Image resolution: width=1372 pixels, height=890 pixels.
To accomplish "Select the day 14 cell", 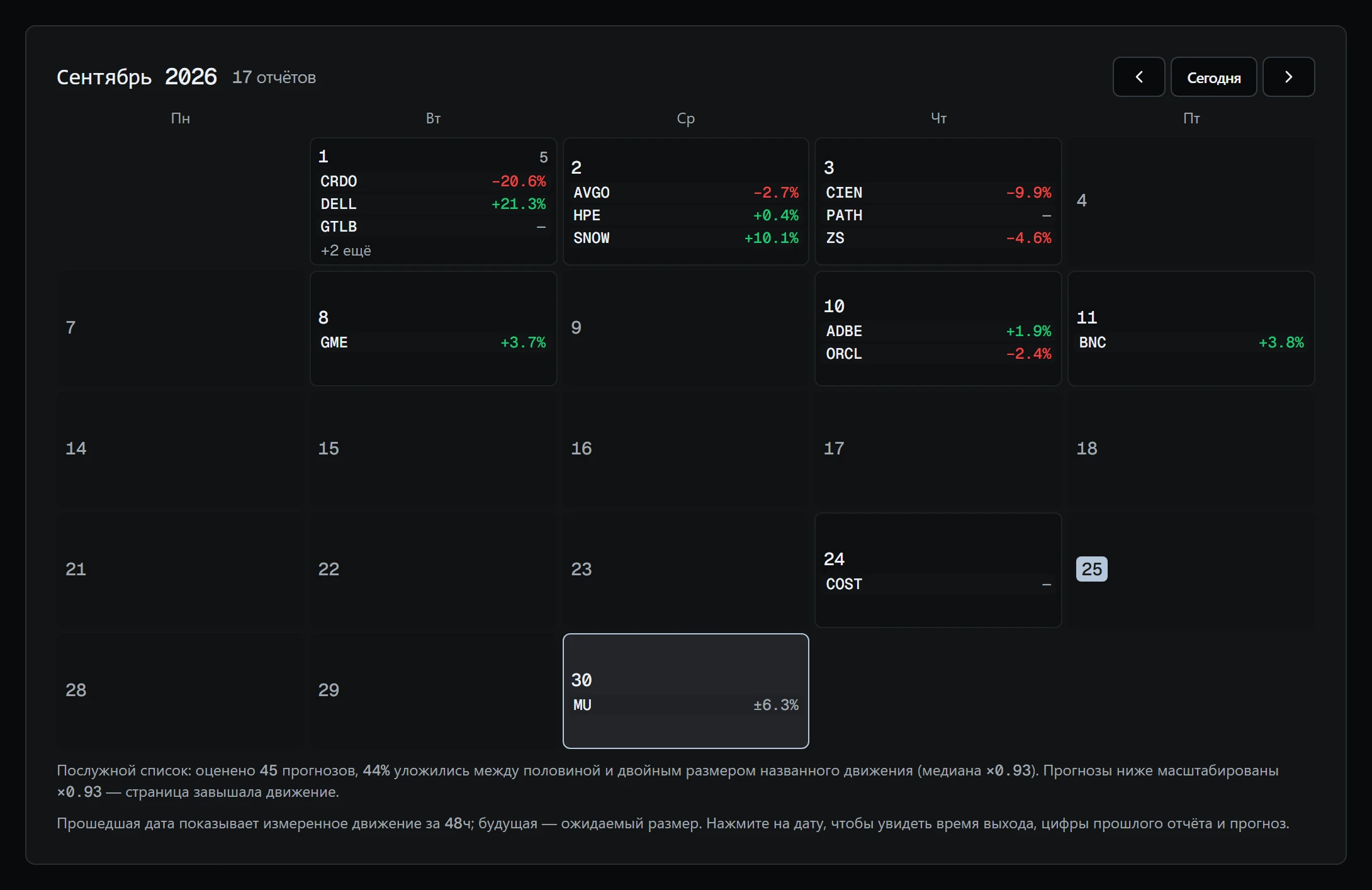I will point(180,449).
